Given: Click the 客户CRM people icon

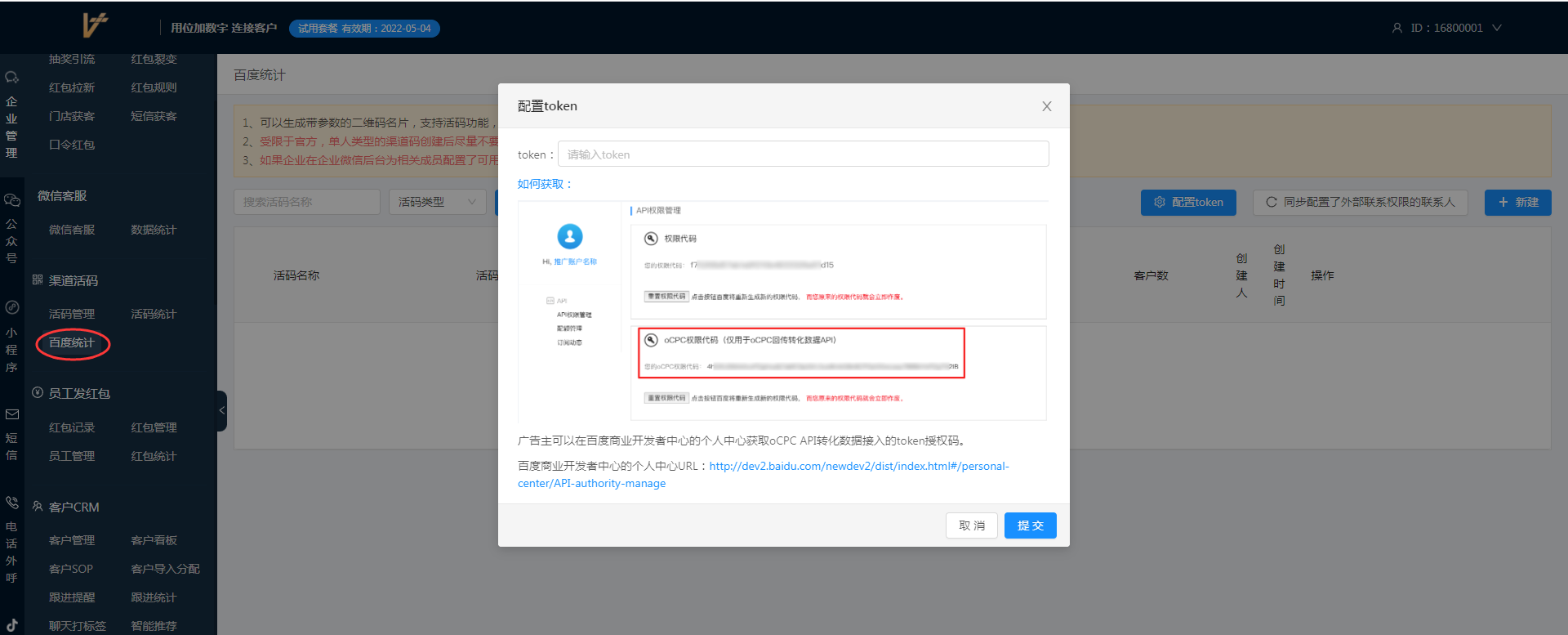Looking at the screenshot, I should 38,507.
